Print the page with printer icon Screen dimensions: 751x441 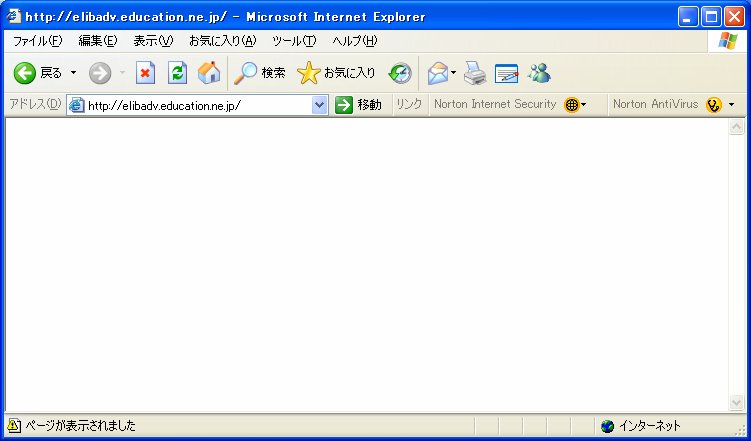click(475, 73)
